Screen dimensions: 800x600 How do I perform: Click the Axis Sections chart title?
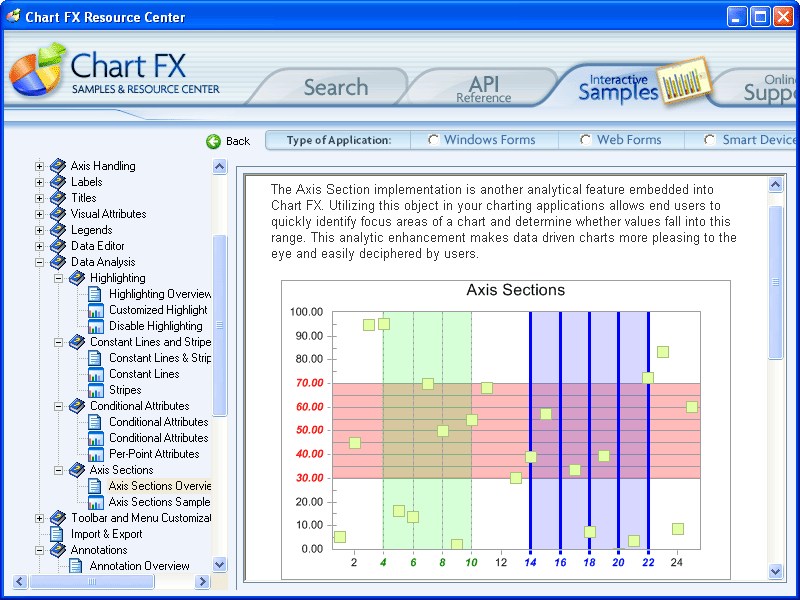(515, 290)
